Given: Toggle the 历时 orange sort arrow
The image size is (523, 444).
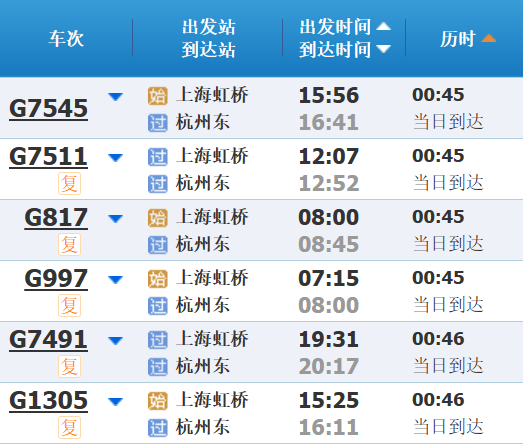Looking at the screenshot, I should pyautogui.click(x=489, y=38).
